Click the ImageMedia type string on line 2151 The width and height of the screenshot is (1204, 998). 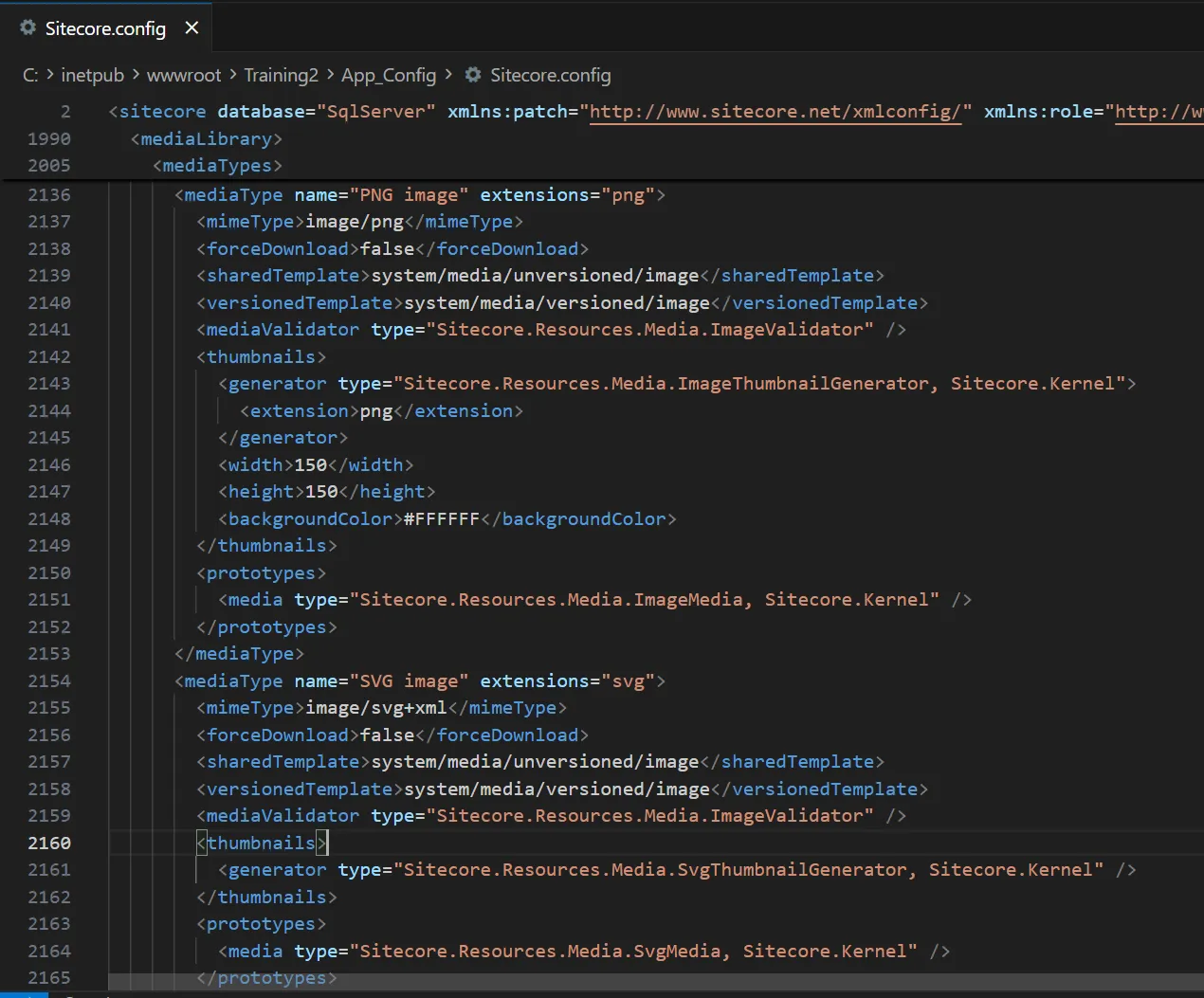645,599
